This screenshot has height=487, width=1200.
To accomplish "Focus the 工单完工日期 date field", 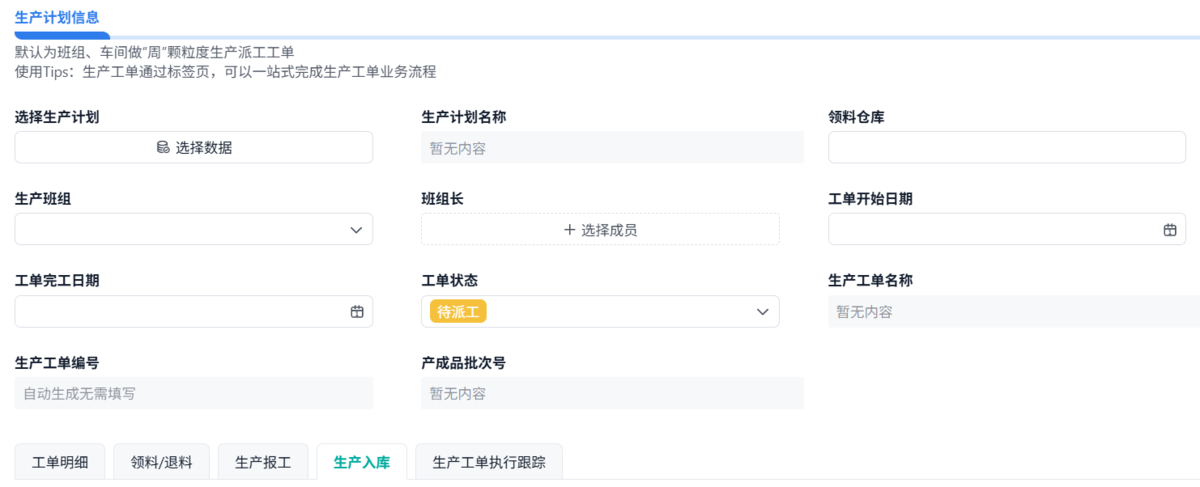I will pyautogui.click(x=180, y=312).
